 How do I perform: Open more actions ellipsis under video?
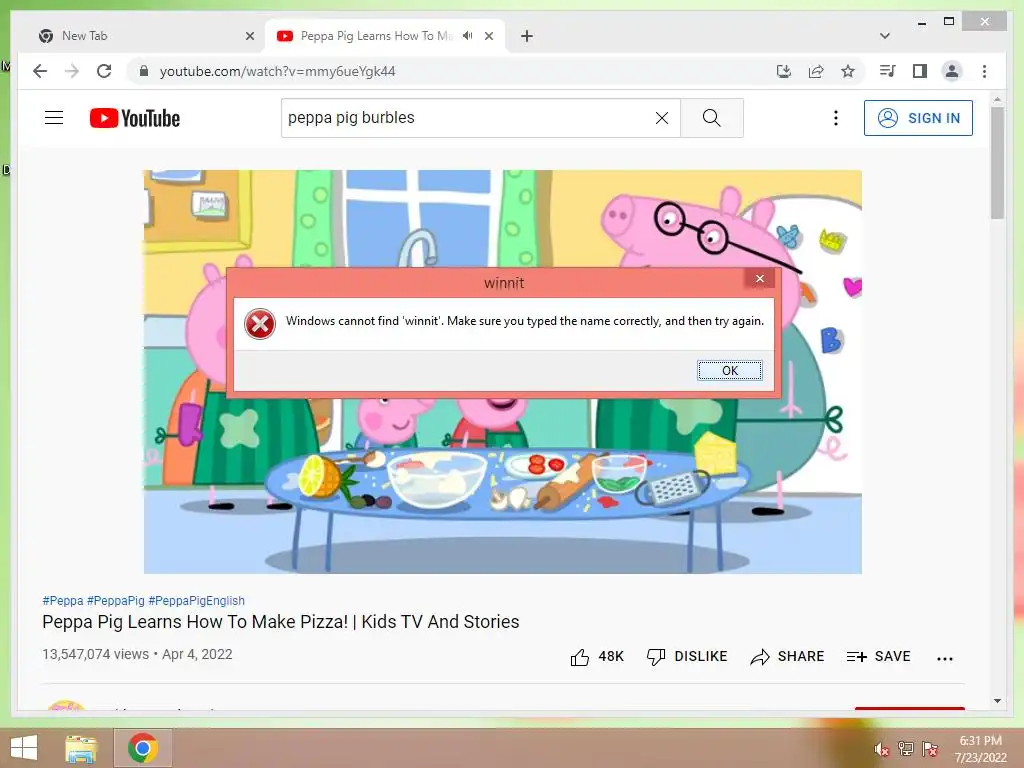click(944, 658)
